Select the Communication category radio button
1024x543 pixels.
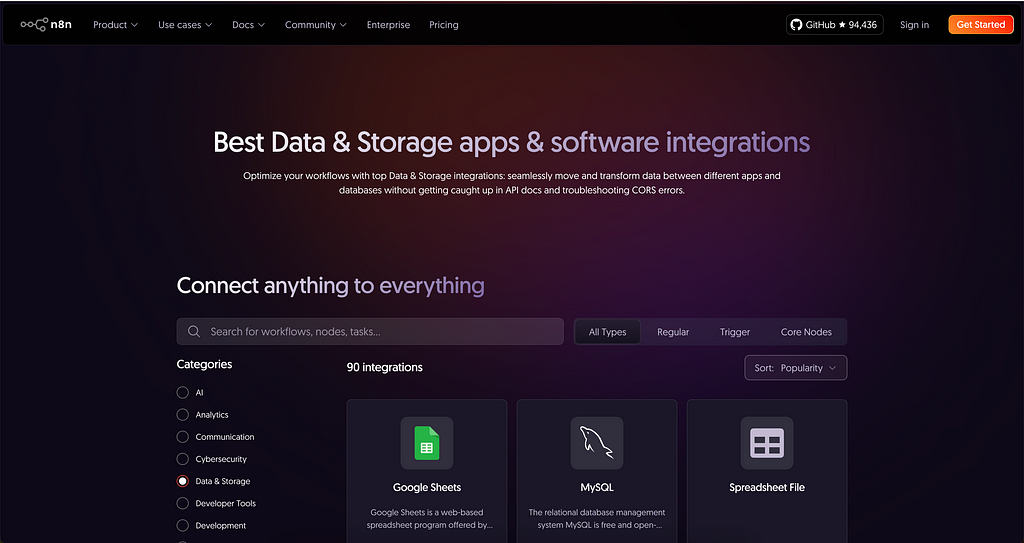pos(183,437)
